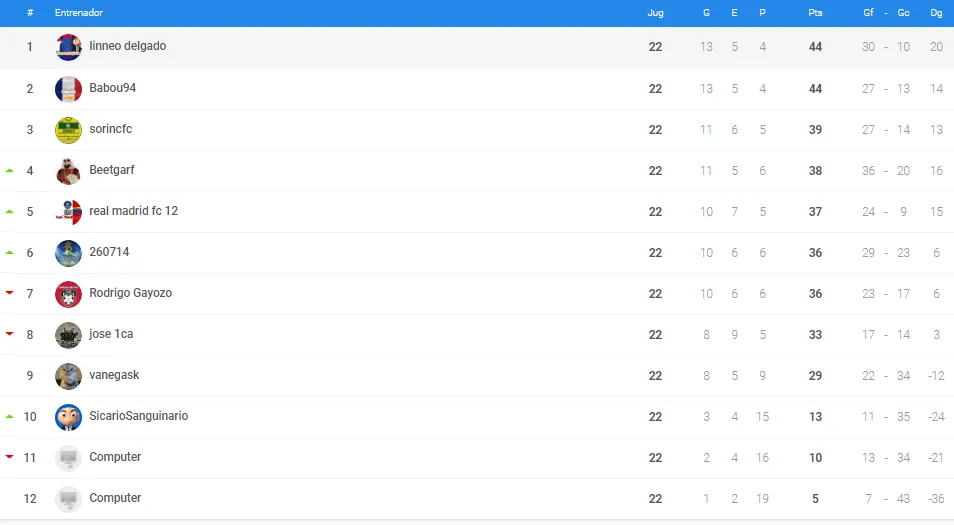
Task: Click real madrid fc 12's 37 points
Action: [815, 212]
